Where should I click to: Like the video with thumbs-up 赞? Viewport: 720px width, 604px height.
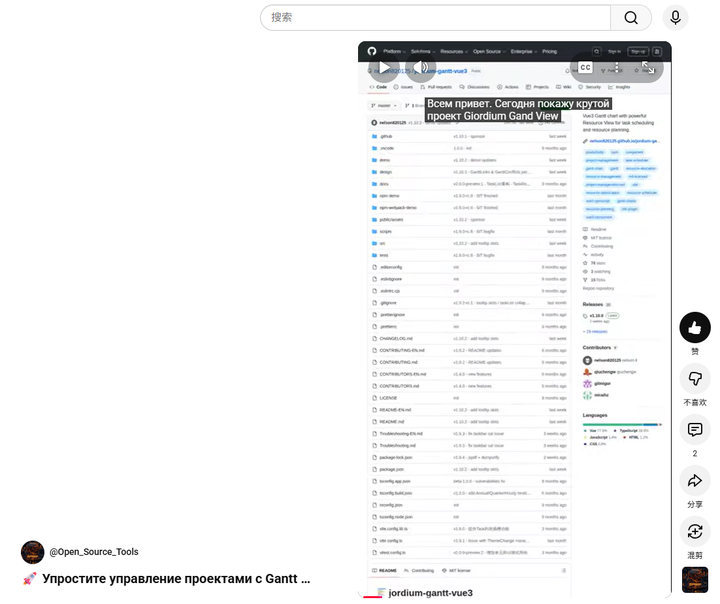[x=695, y=327]
